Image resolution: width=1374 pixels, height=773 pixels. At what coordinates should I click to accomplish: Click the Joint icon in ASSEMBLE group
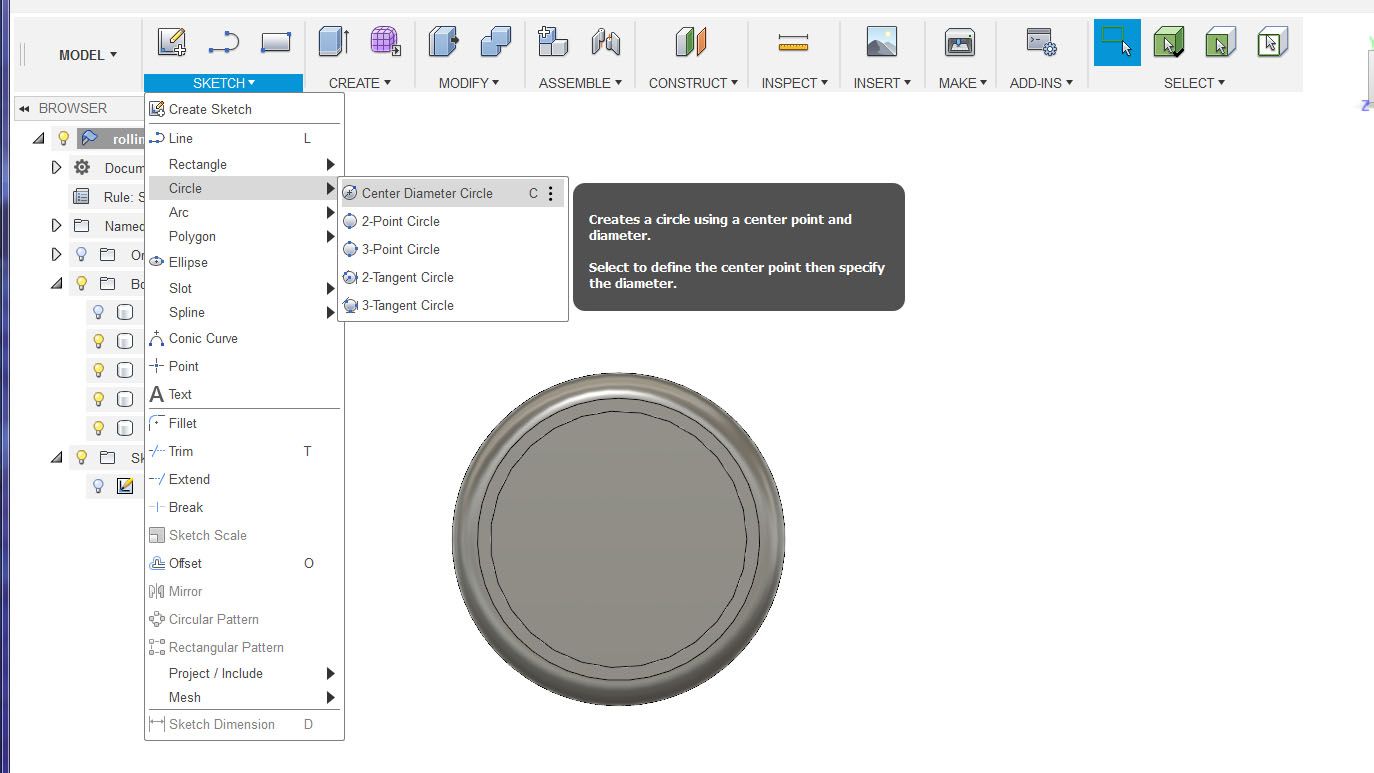[x=605, y=42]
